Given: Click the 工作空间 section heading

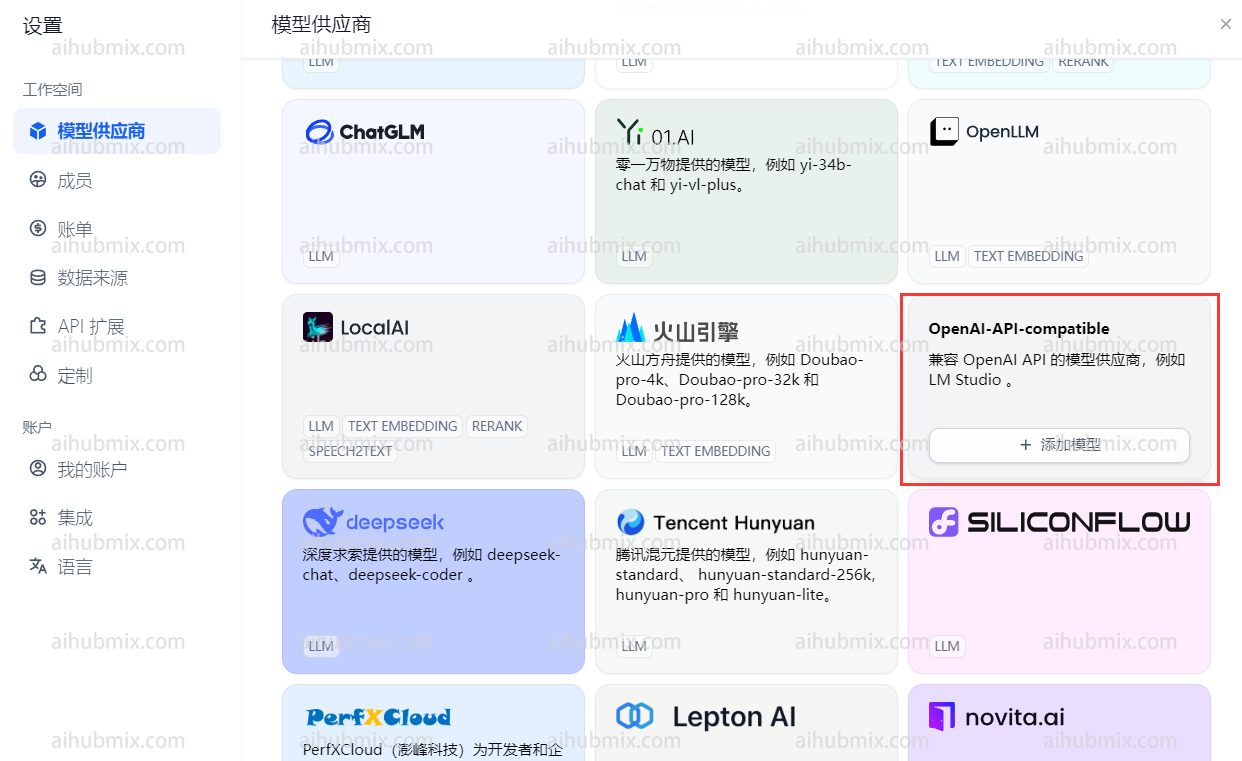Looking at the screenshot, I should click(x=53, y=90).
